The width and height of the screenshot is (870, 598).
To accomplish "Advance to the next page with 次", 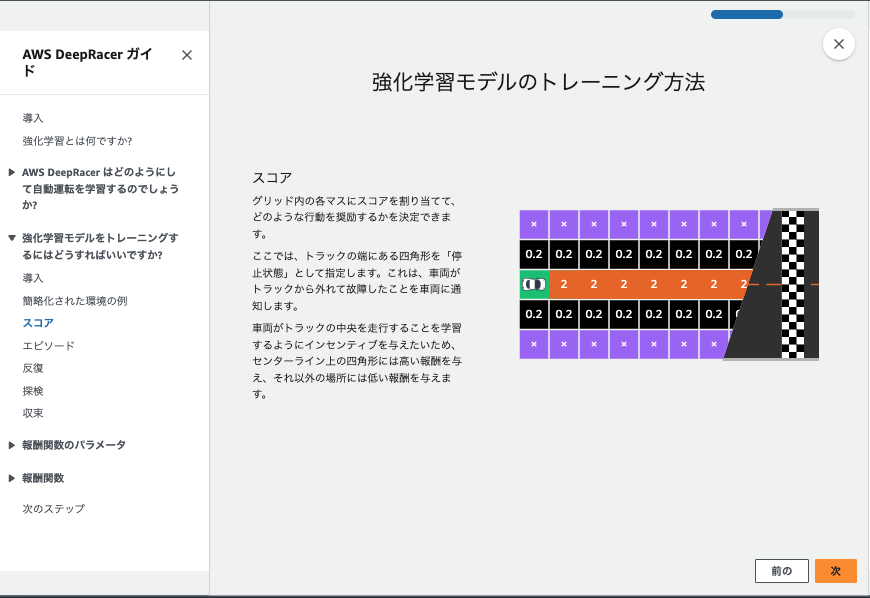I will pyautogui.click(x=835, y=570).
